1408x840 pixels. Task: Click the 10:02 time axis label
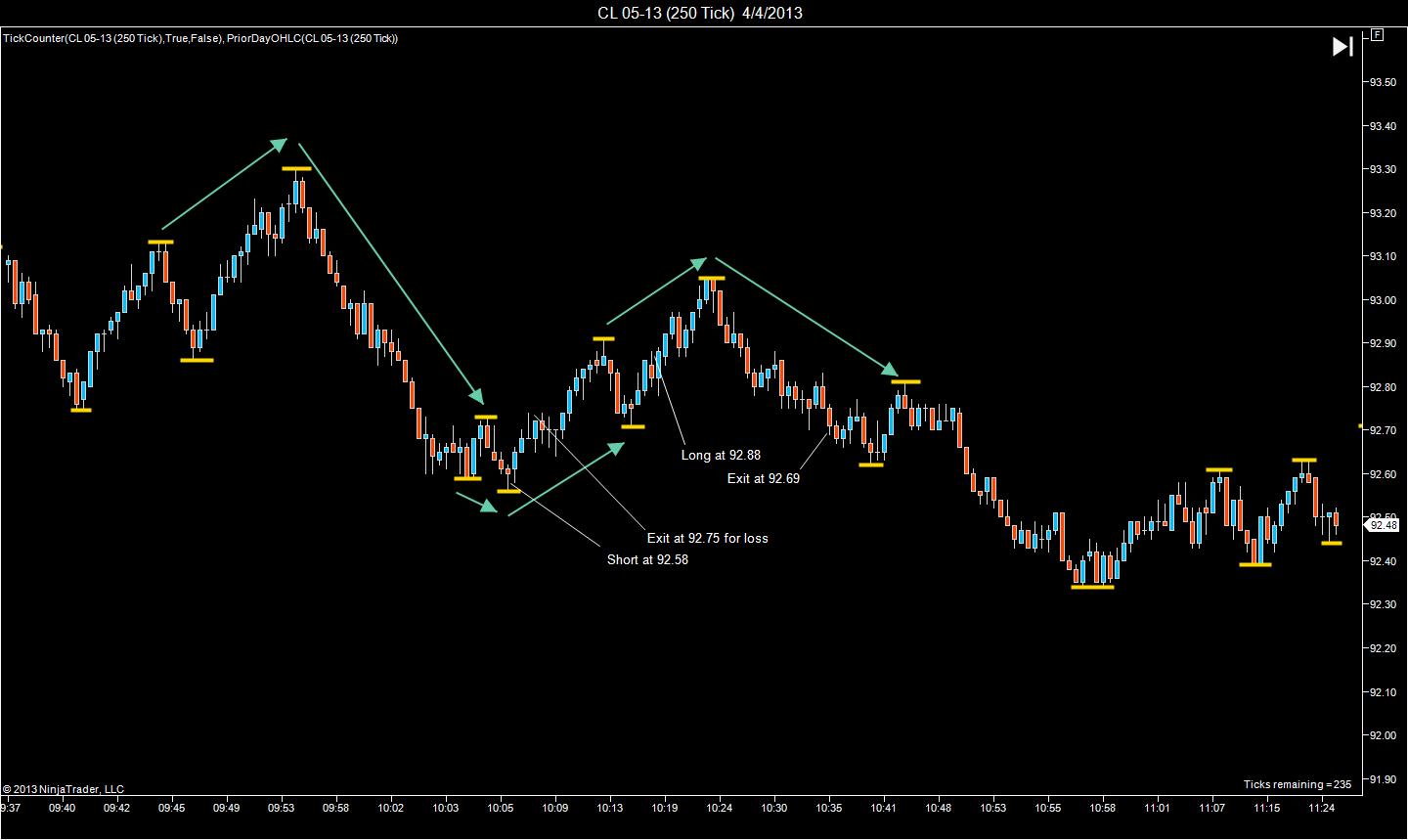point(391,809)
